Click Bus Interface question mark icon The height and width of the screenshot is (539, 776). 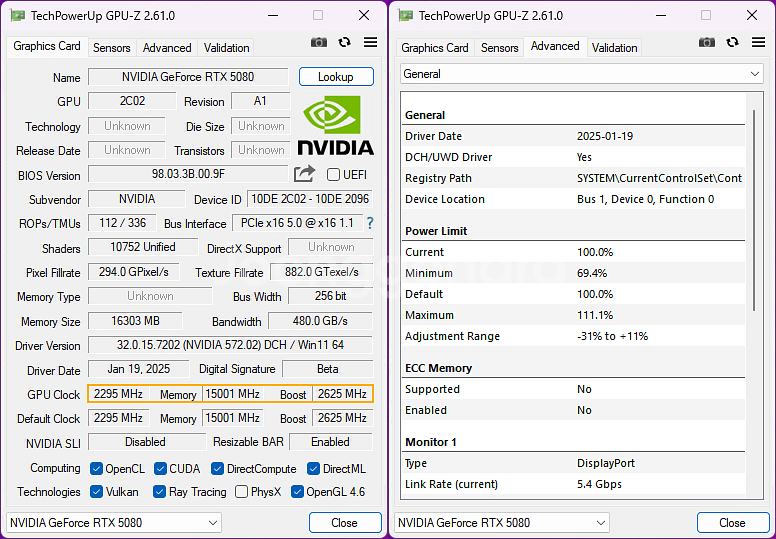[x=370, y=223]
